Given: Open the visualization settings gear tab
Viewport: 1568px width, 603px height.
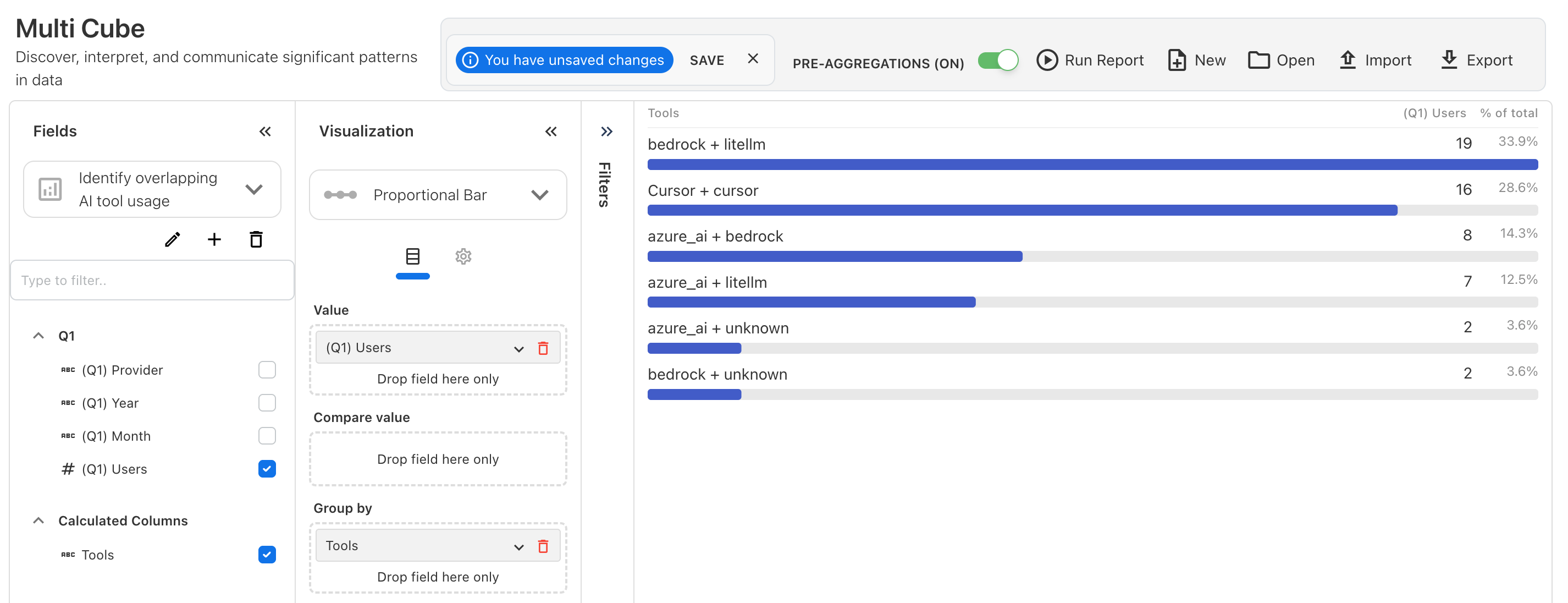Looking at the screenshot, I should click(x=463, y=256).
